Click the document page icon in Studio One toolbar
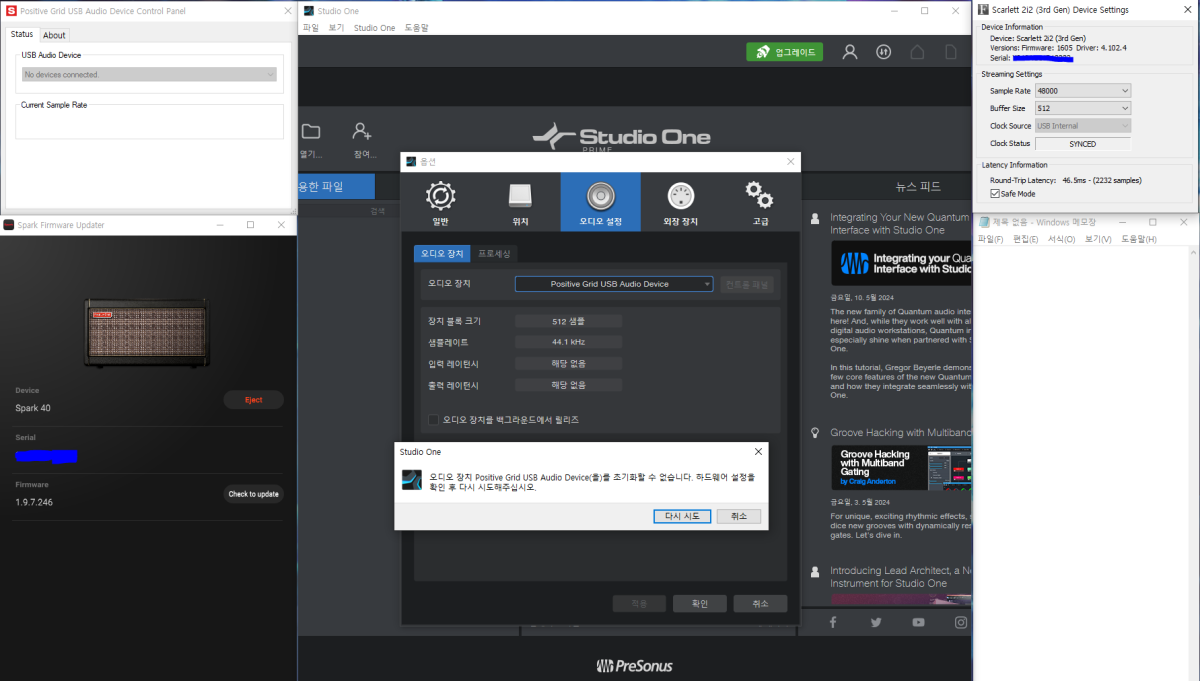This screenshot has width=1200, height=681. 951,52
